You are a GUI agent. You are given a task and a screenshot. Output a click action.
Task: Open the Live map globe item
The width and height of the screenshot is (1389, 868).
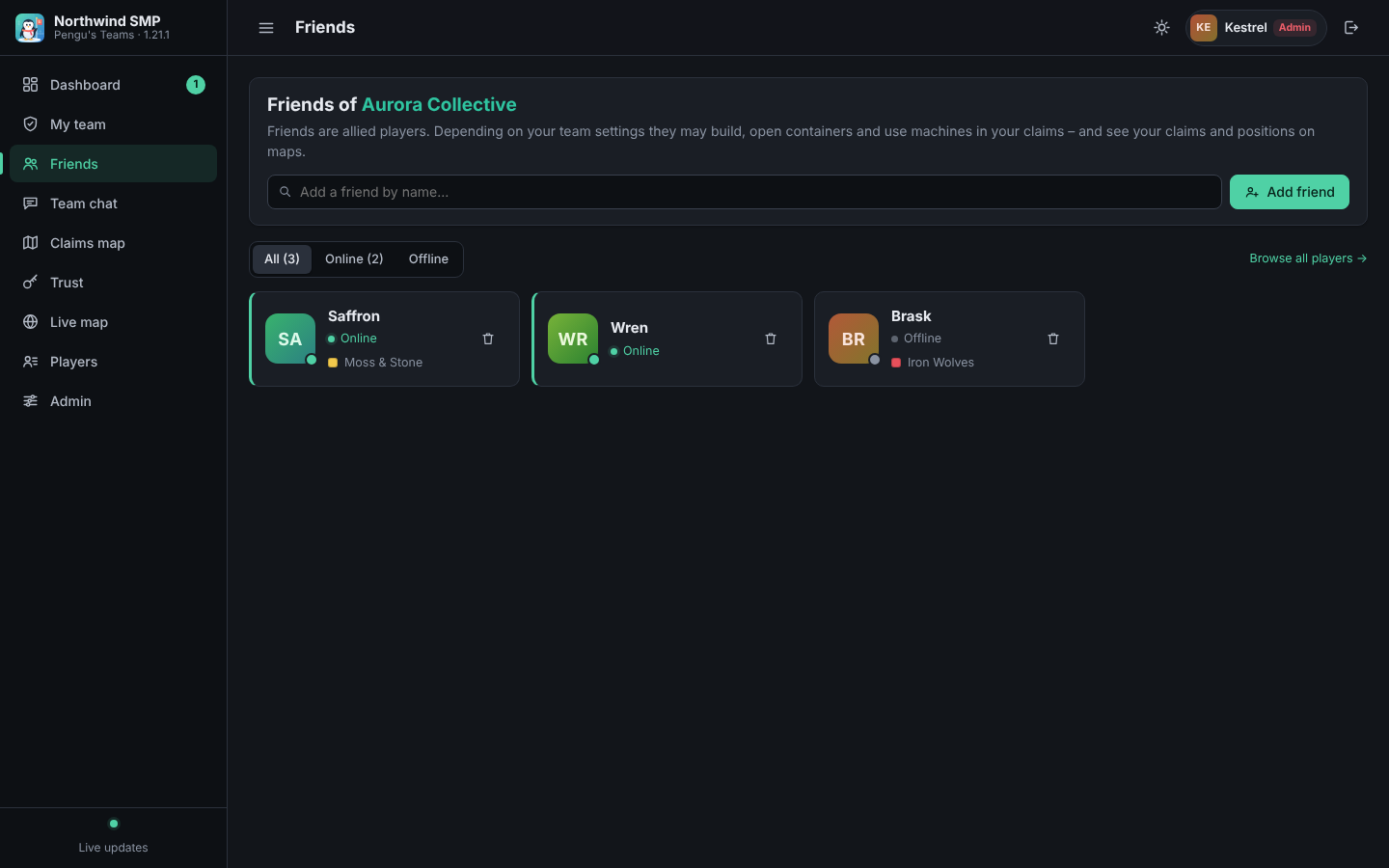[113, 322]
